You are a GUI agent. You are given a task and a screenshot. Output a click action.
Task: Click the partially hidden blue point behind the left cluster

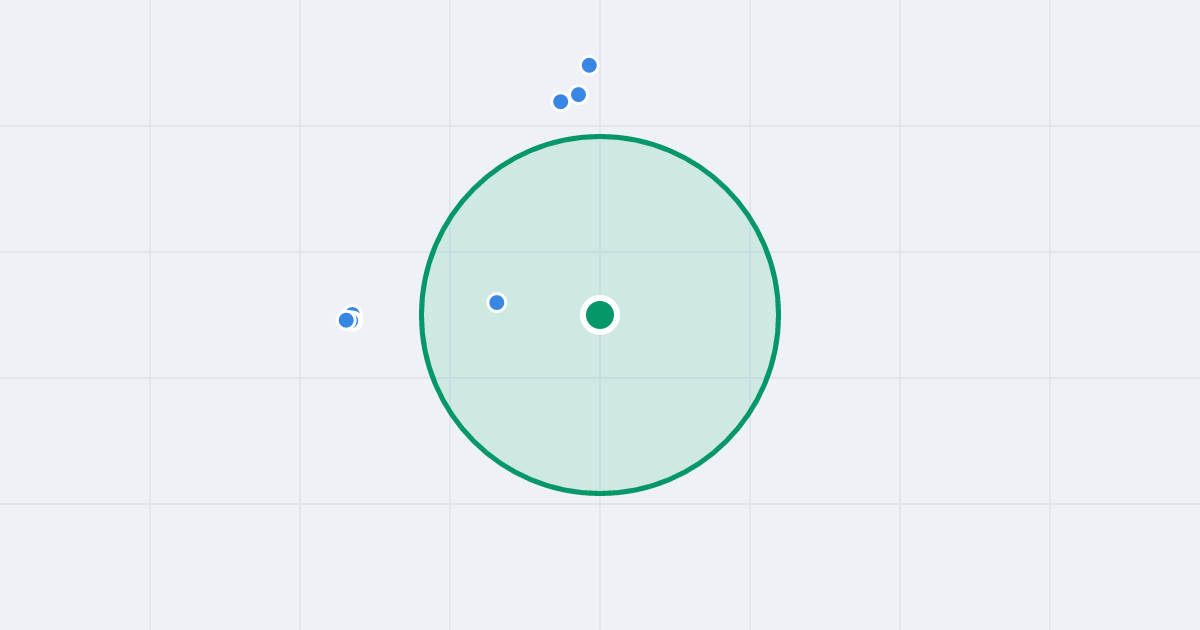click(x=354, y=311)
